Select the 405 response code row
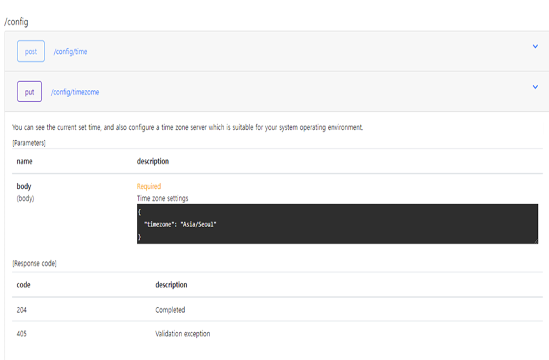 click(x=277, y=333)
